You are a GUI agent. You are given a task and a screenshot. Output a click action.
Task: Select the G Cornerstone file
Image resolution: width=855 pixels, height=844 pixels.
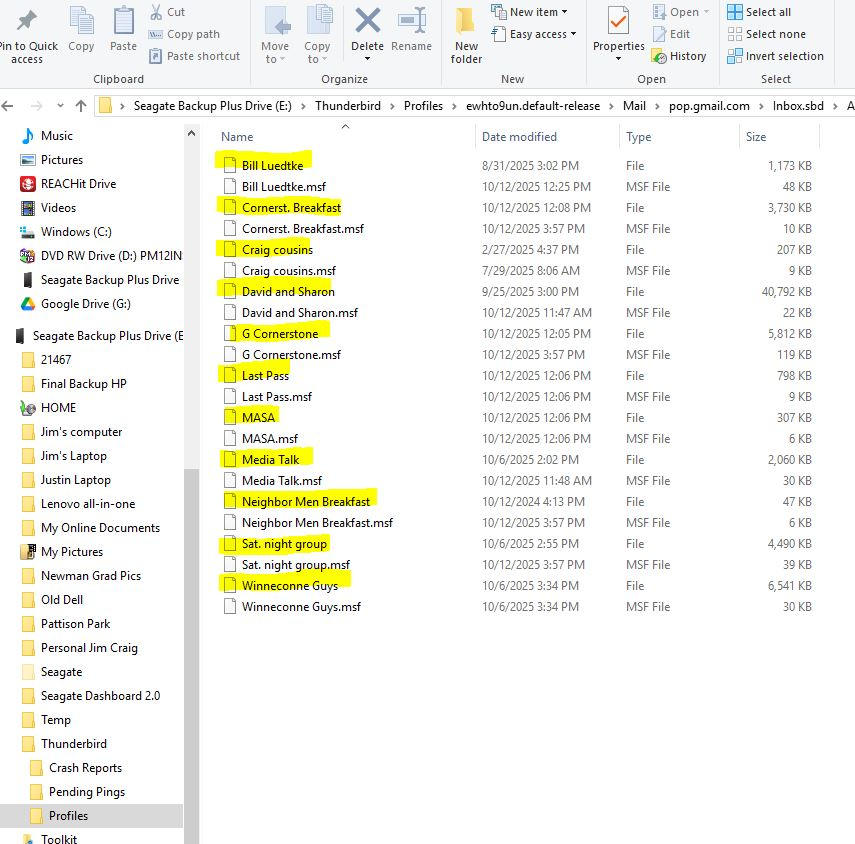click(280, 334)
